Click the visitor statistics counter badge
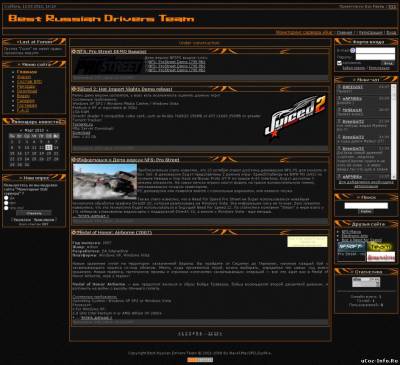This screenshot has width=400, height=365. pos(366,282)
